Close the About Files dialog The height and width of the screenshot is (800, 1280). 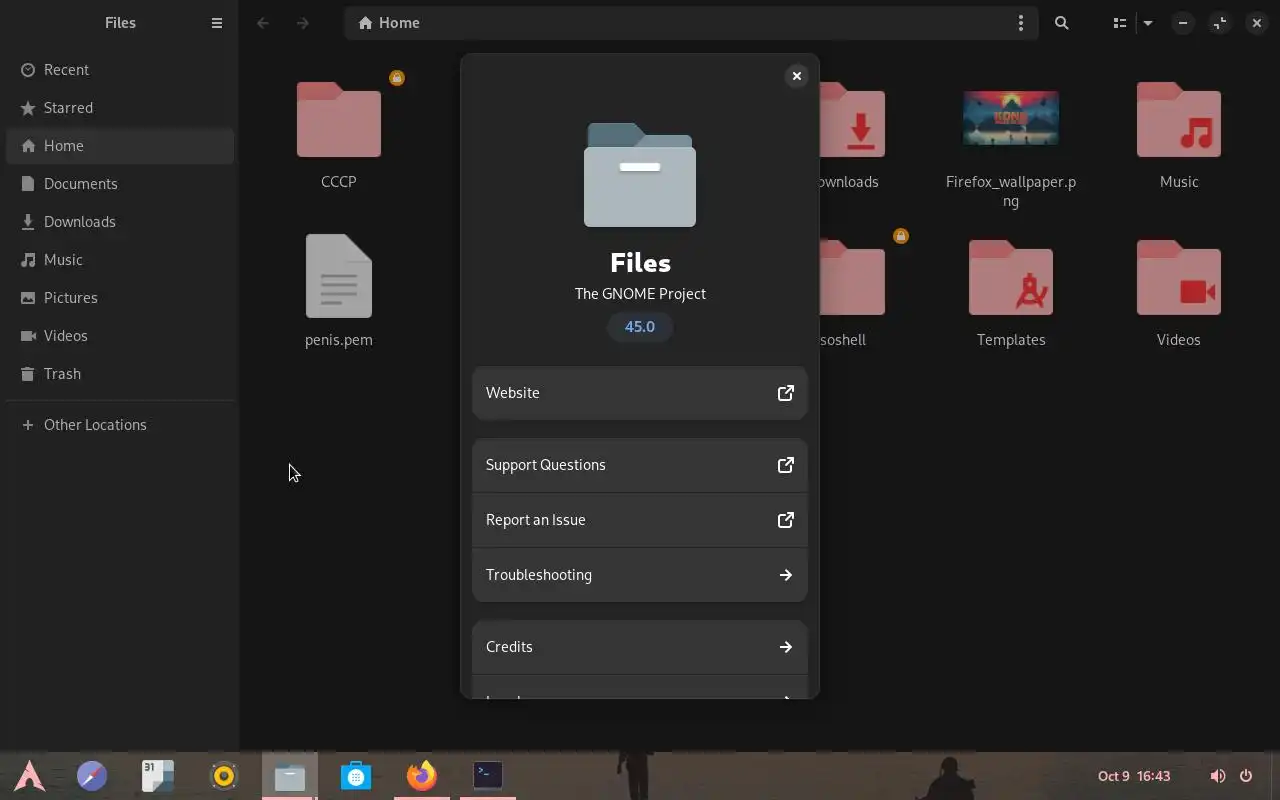pyautogui.click(x=797, y=76)
